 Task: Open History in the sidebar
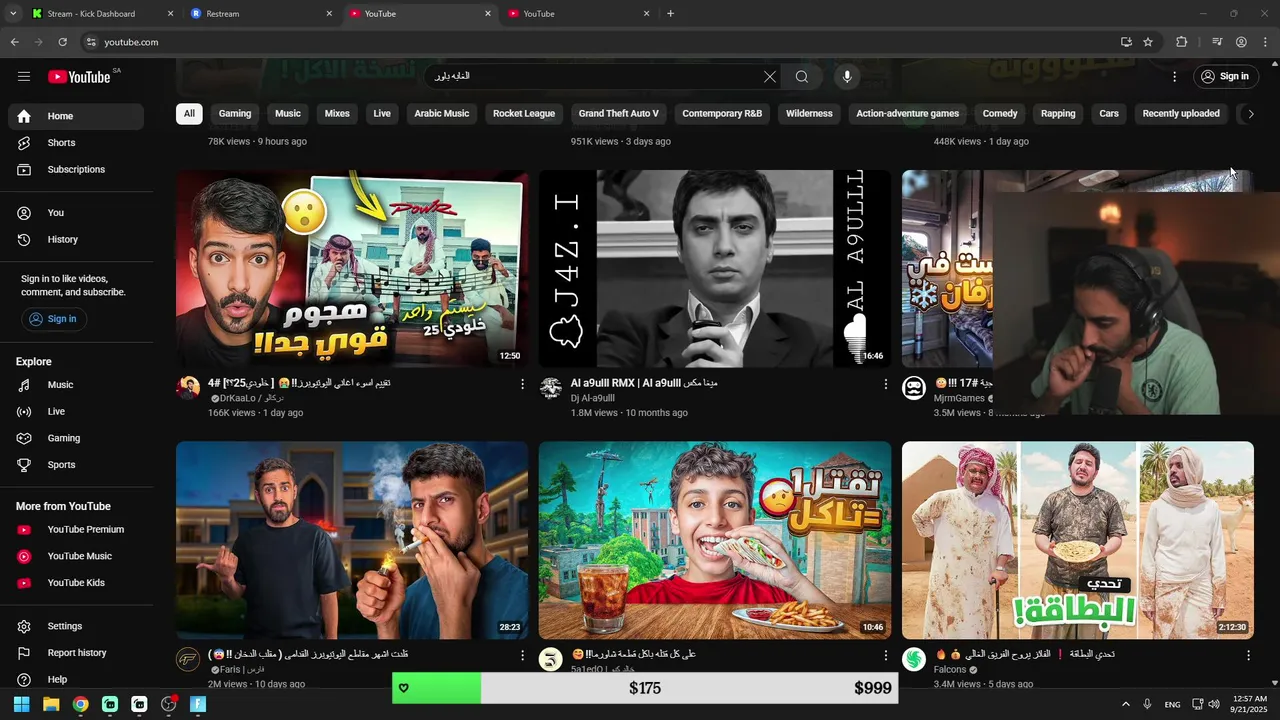point(76,240)
